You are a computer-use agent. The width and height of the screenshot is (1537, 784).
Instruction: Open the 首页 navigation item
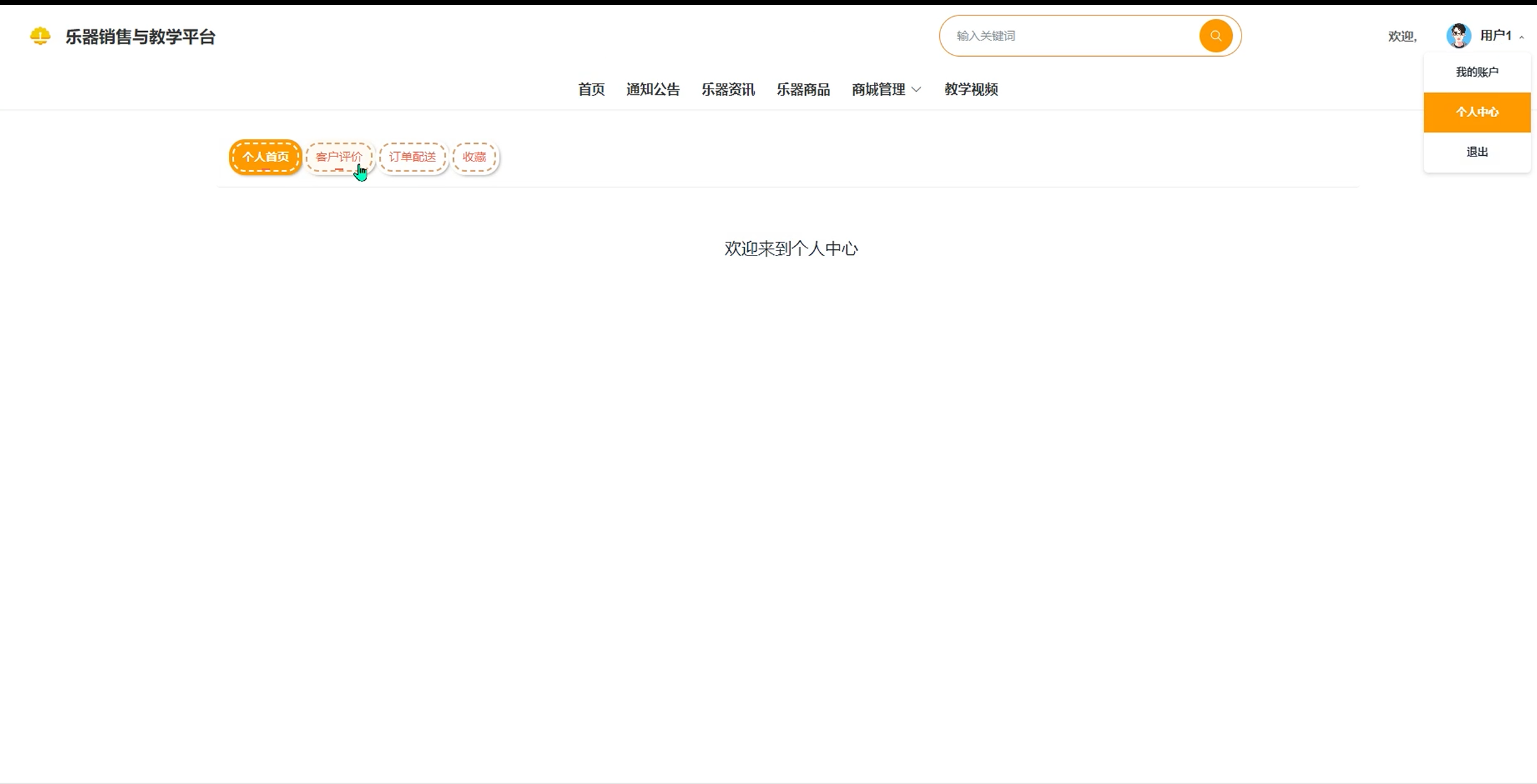coord(591,90)
